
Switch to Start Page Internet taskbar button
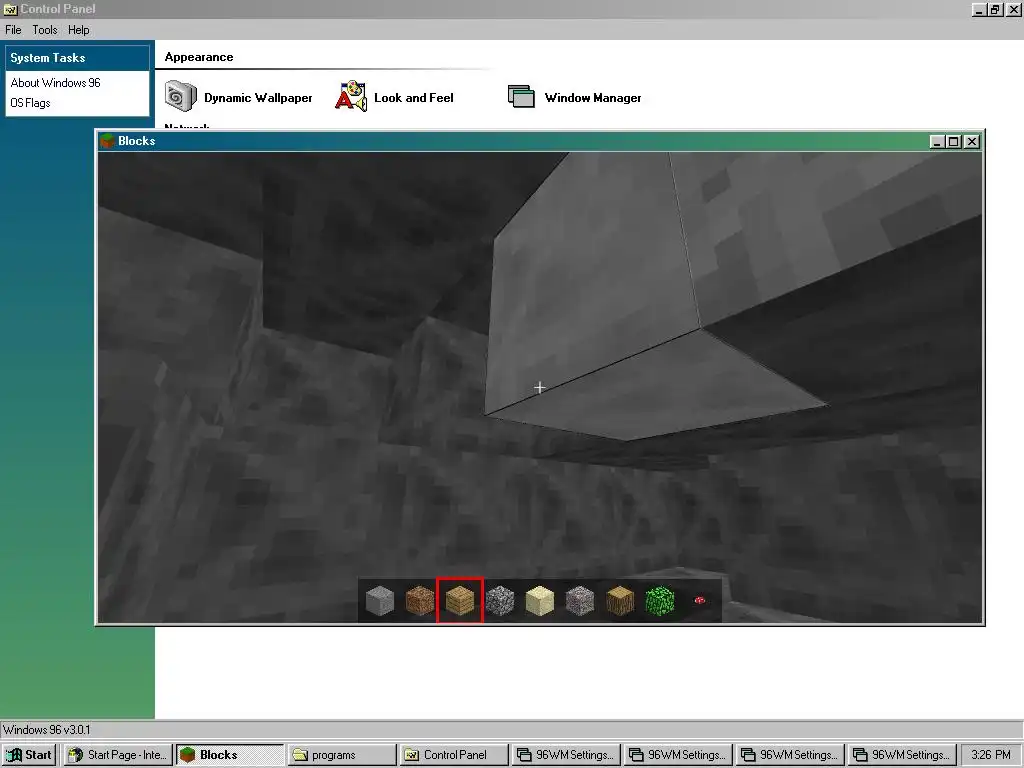tap(118, 755)
